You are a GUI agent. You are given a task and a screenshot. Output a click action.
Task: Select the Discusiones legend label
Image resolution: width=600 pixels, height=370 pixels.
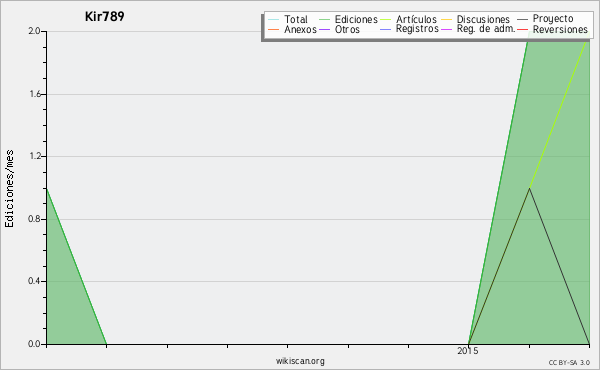[x=483, y=19]
